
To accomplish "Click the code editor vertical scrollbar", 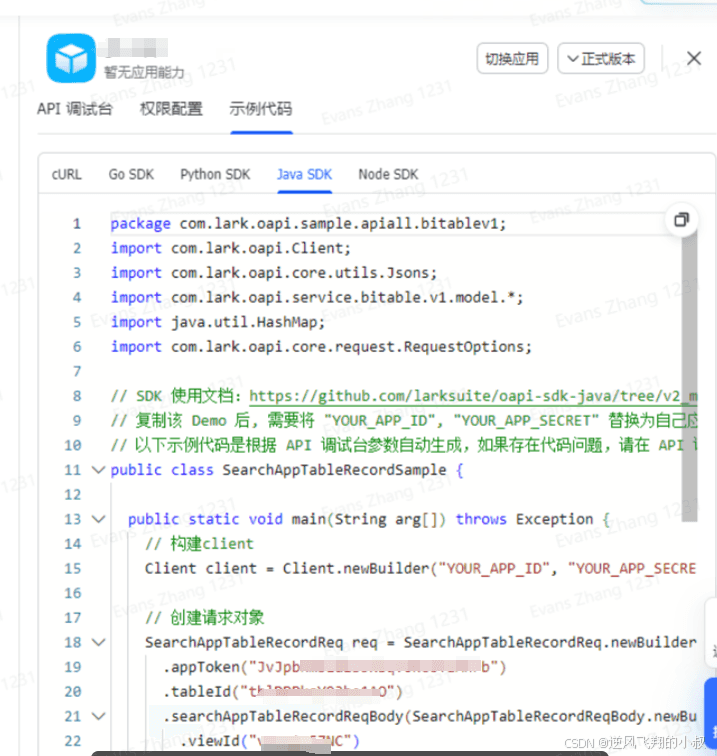I will pyautogui.click(x=690, y=376).
